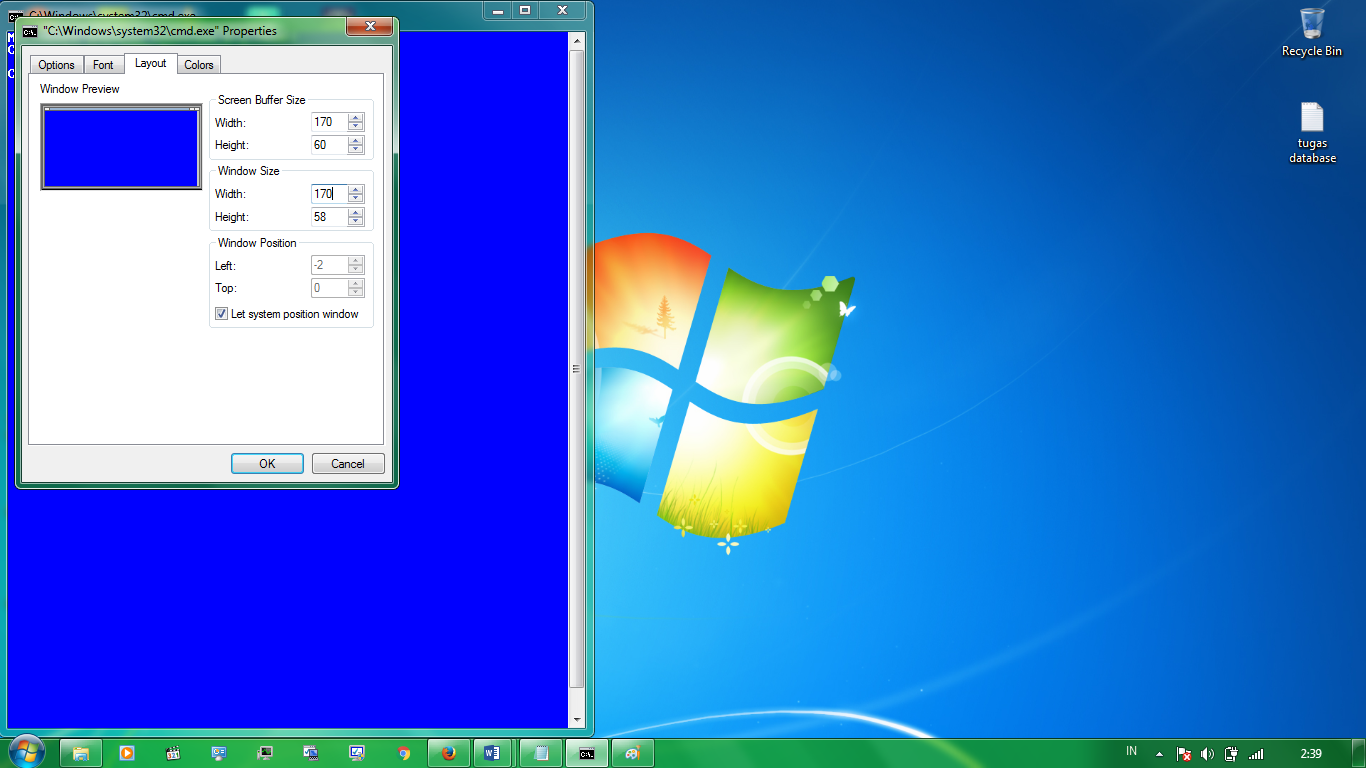1366x772 pixels.
Task: Open the Colors tab
Action: (199, 65)
